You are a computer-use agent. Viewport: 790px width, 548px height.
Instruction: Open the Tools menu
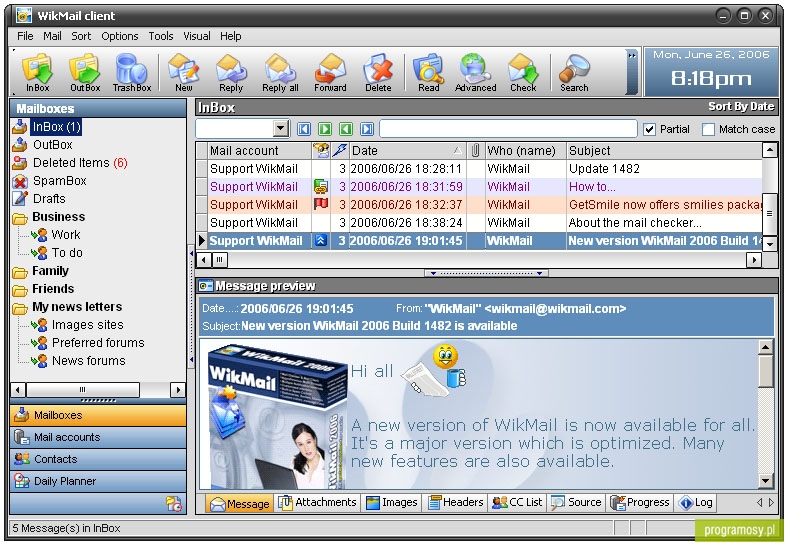pos(161,36)
